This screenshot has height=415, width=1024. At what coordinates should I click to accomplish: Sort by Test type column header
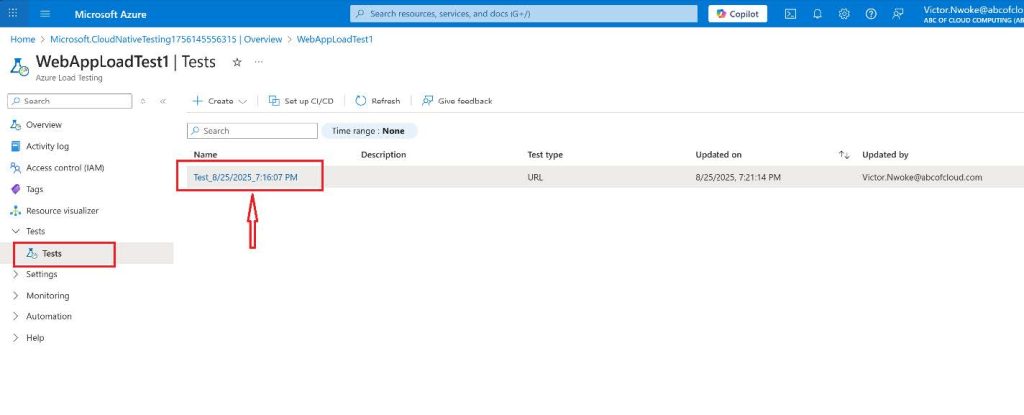pyautogui.click(x=545, y=155)
